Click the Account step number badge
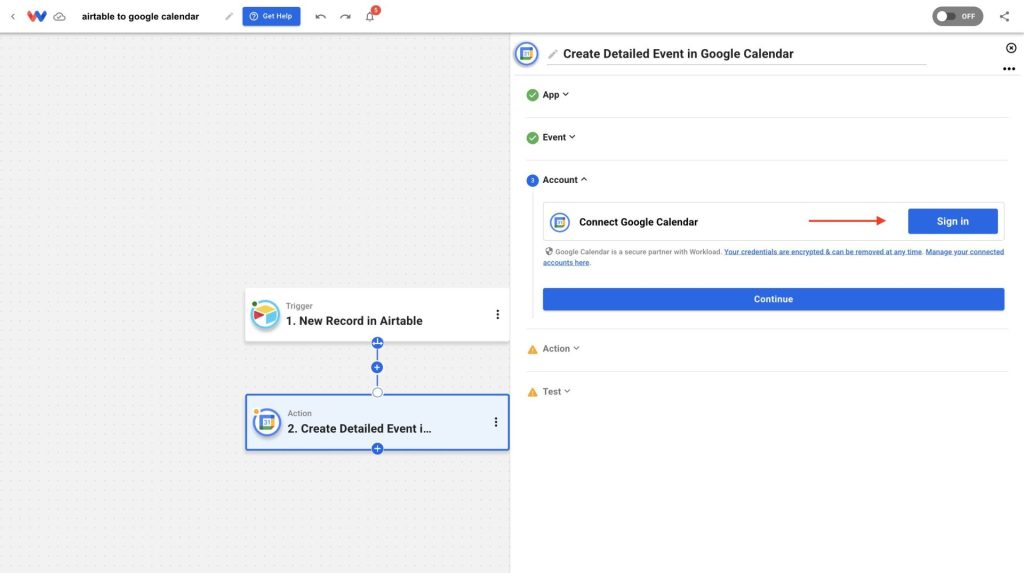 (532, 180)
